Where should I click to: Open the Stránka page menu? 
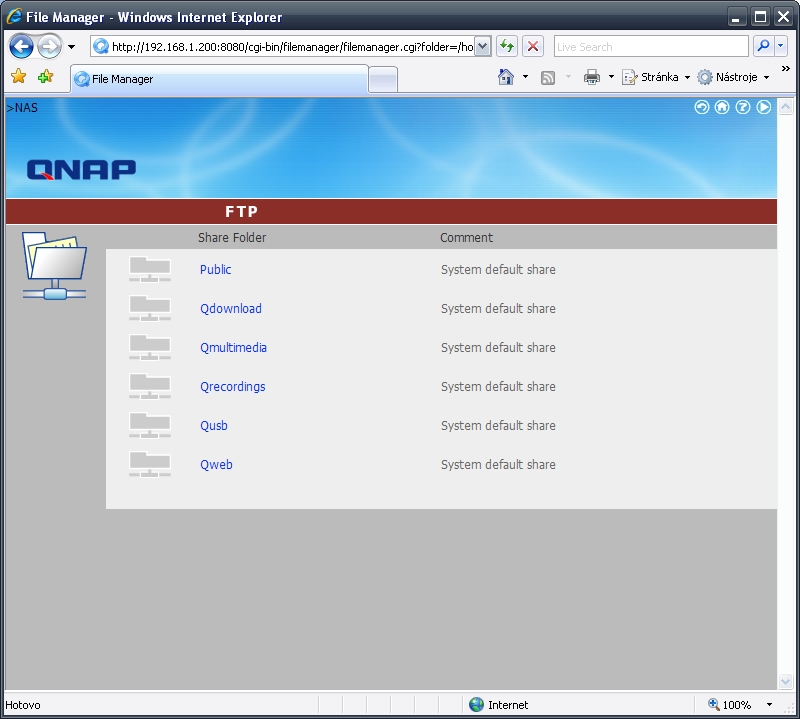point(656,77)
